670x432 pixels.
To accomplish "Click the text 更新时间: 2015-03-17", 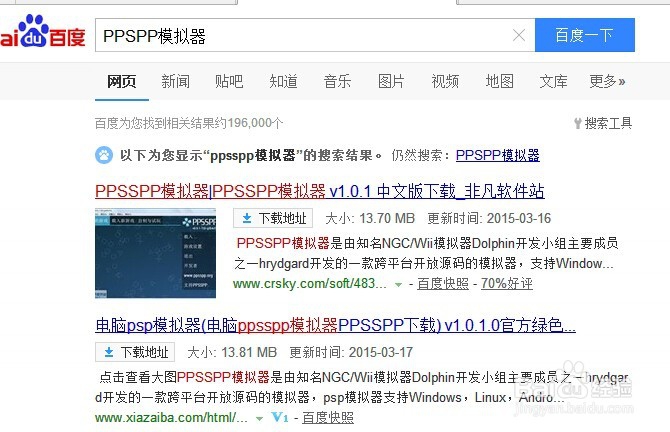I will (x=351, y=353).
